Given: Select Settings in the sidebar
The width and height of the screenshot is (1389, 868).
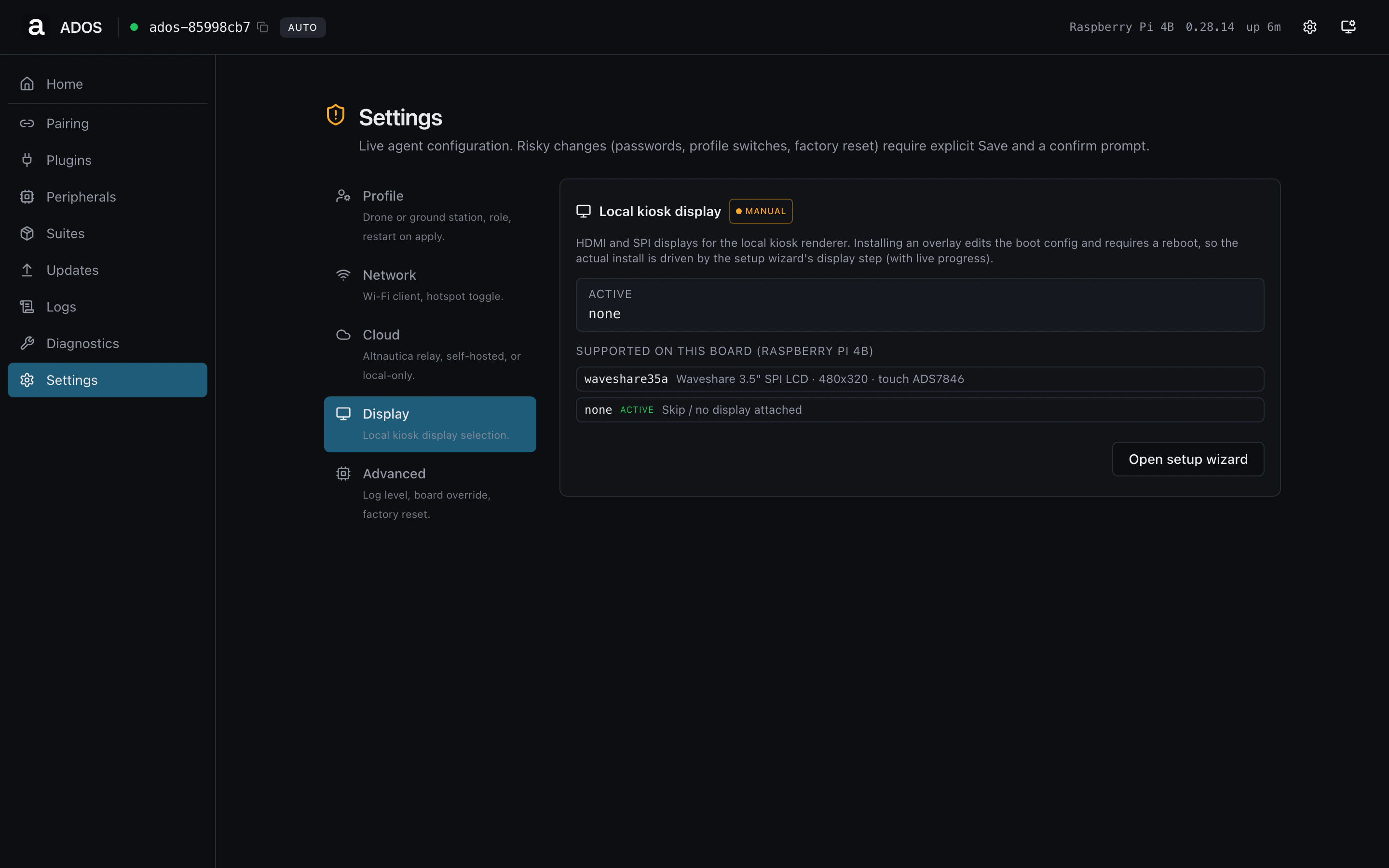Looking at the screenshot, I should point(108,380).
